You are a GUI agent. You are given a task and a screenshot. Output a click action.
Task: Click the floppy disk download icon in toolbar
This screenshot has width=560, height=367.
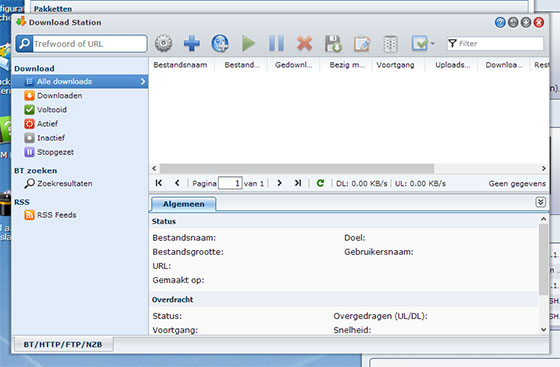coord(333,44)
